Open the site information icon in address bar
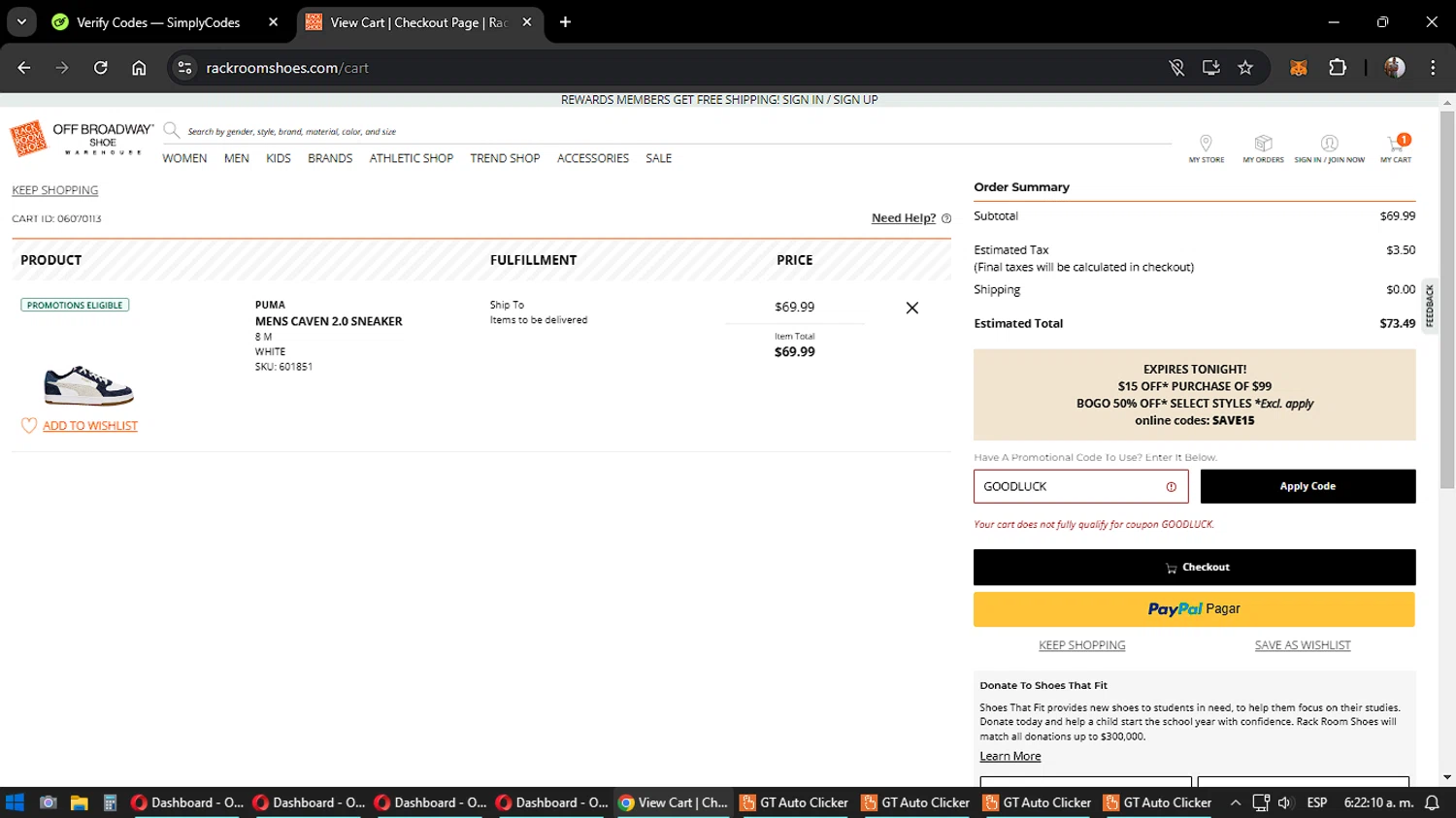Image resolution: width=1456 pixels, height=818 pixels. coord(184,68)
